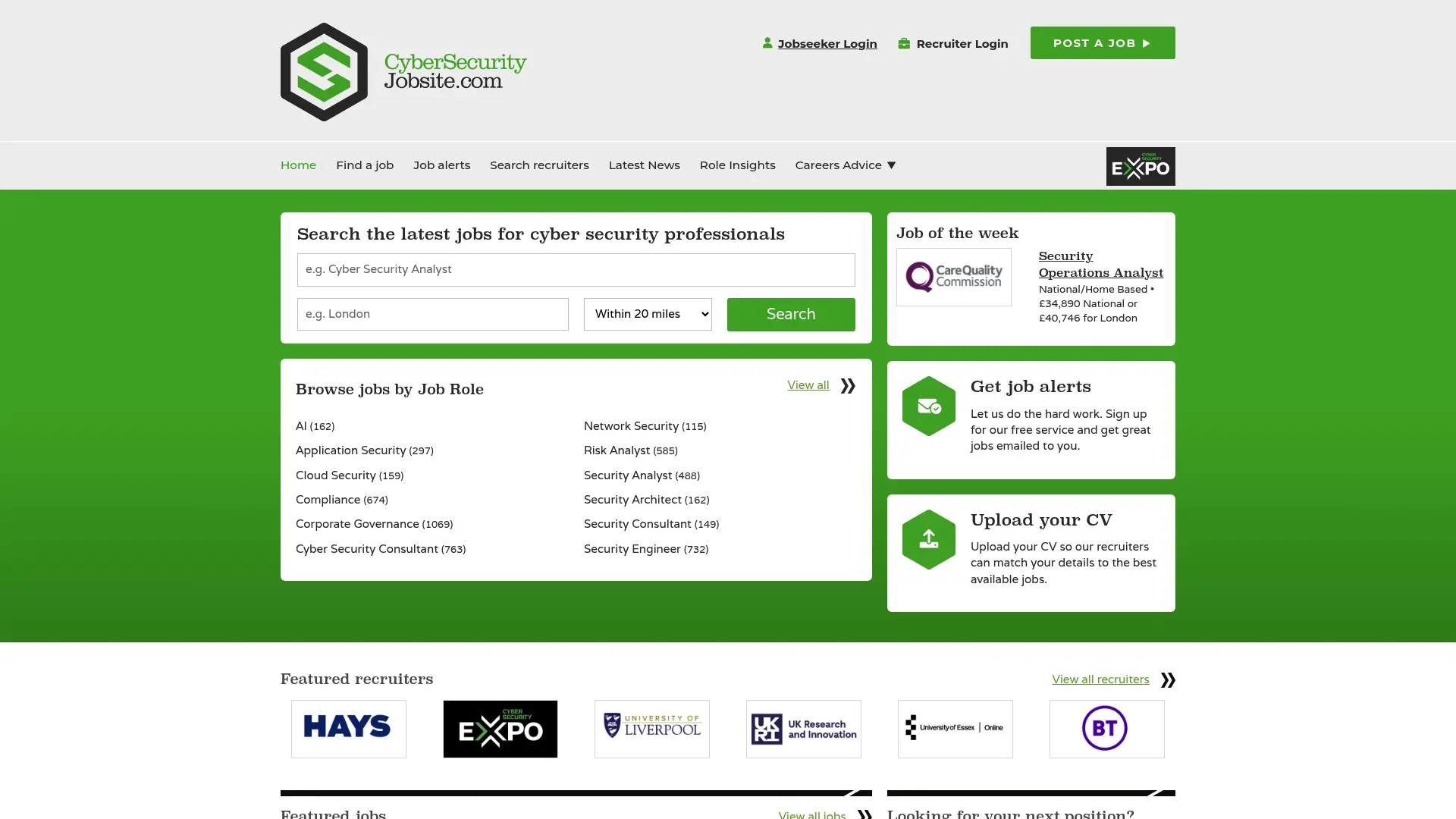The width and height of the screenshot is (1456, 819).
Task: Click the Get job alerts heading
Action: coord(1031,387)
